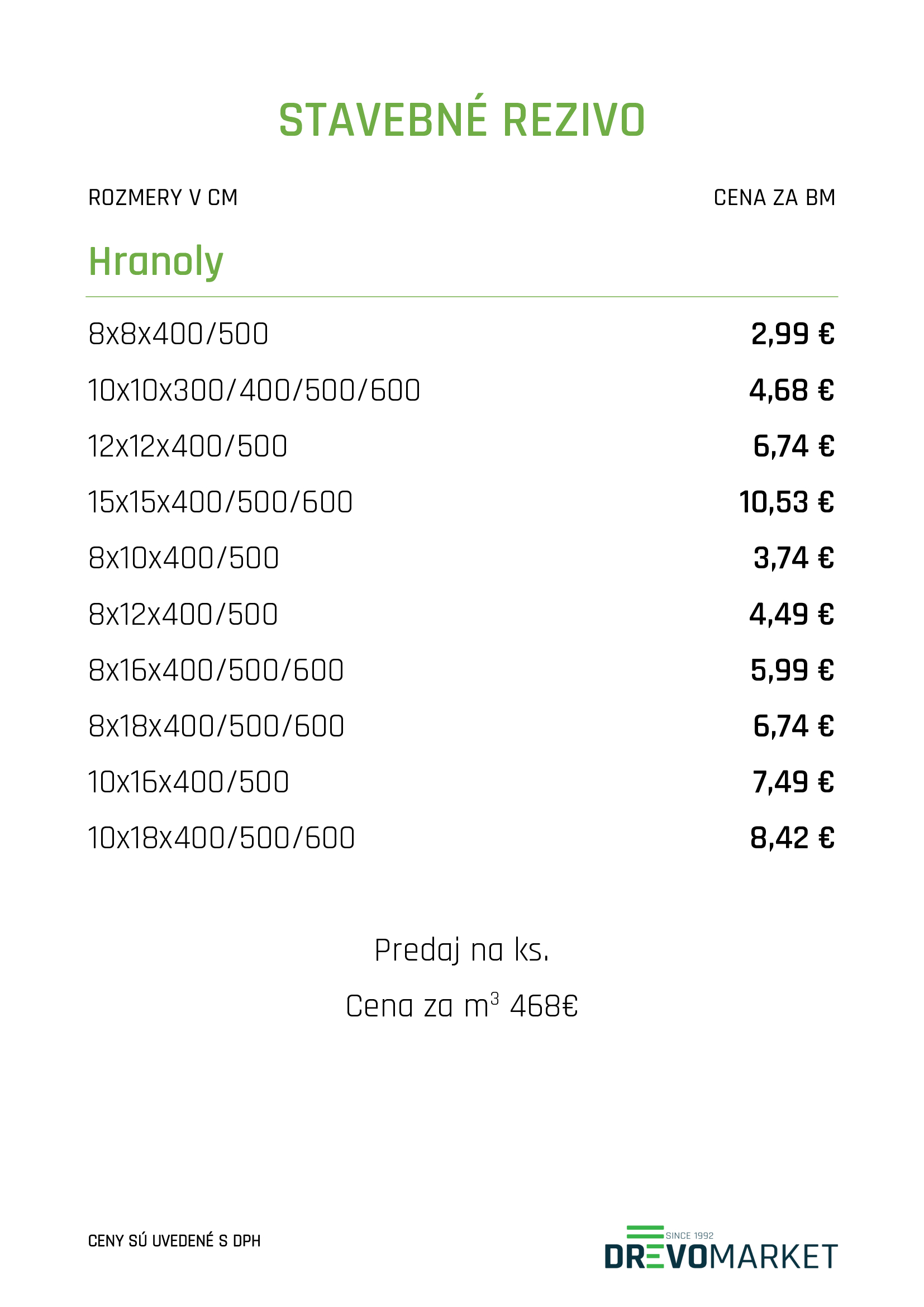This screenshot has height=1307, width=924.
Task: Select the 8x10x400/500 dimension entry
Action: [x=184, y=558]
